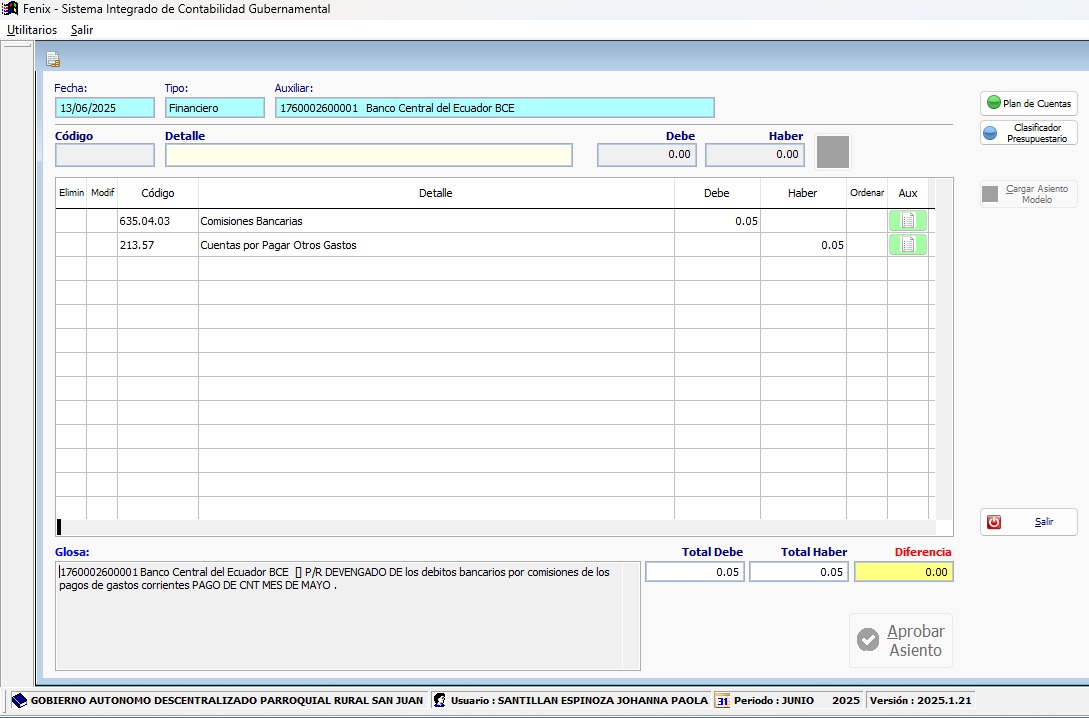This screenshot has height=718, width=1089.
Task: Click the Cargar Asiento Modelo button
Action: point(1028,194)
